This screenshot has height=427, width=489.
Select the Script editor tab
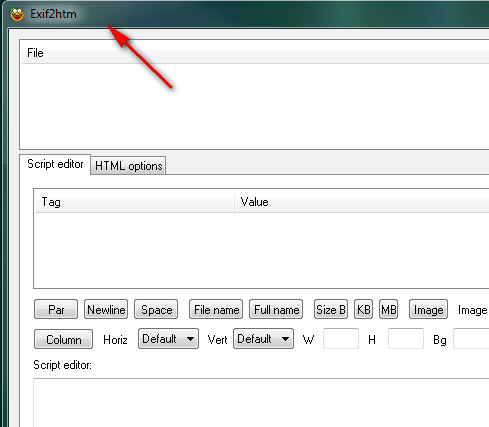55,164
